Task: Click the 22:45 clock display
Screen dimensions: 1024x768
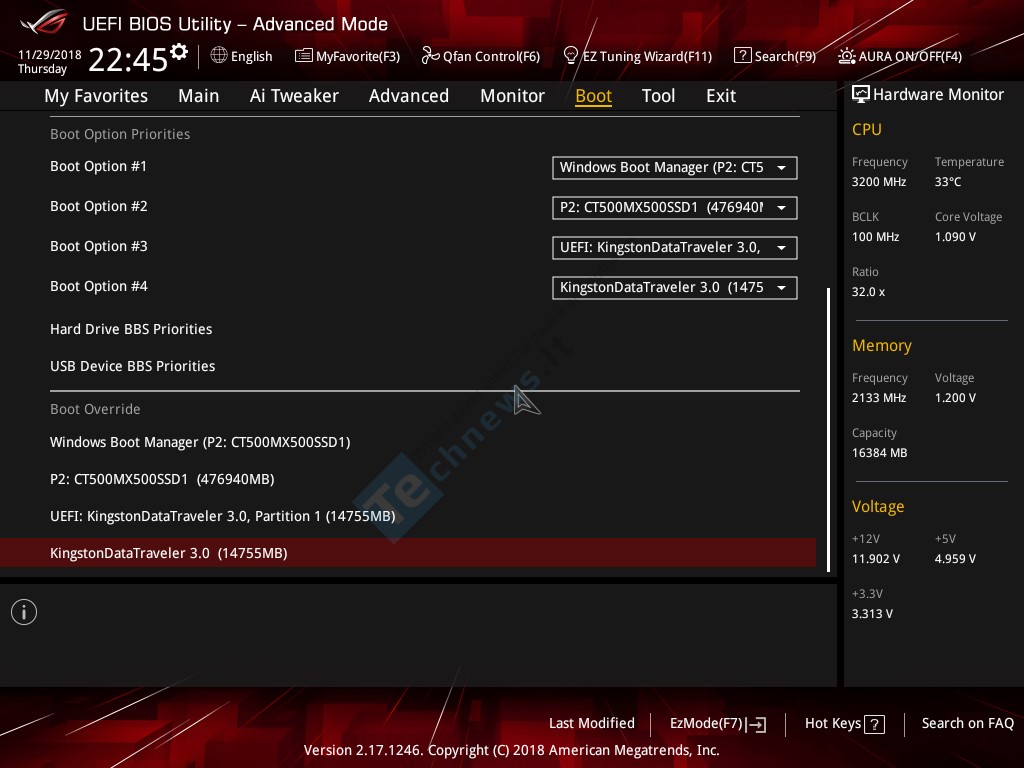Action: [x=128, y=59]
